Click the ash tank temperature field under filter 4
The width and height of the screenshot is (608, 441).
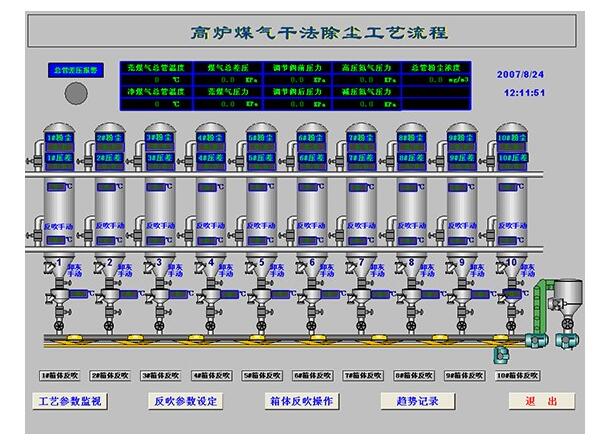(230, 294)
